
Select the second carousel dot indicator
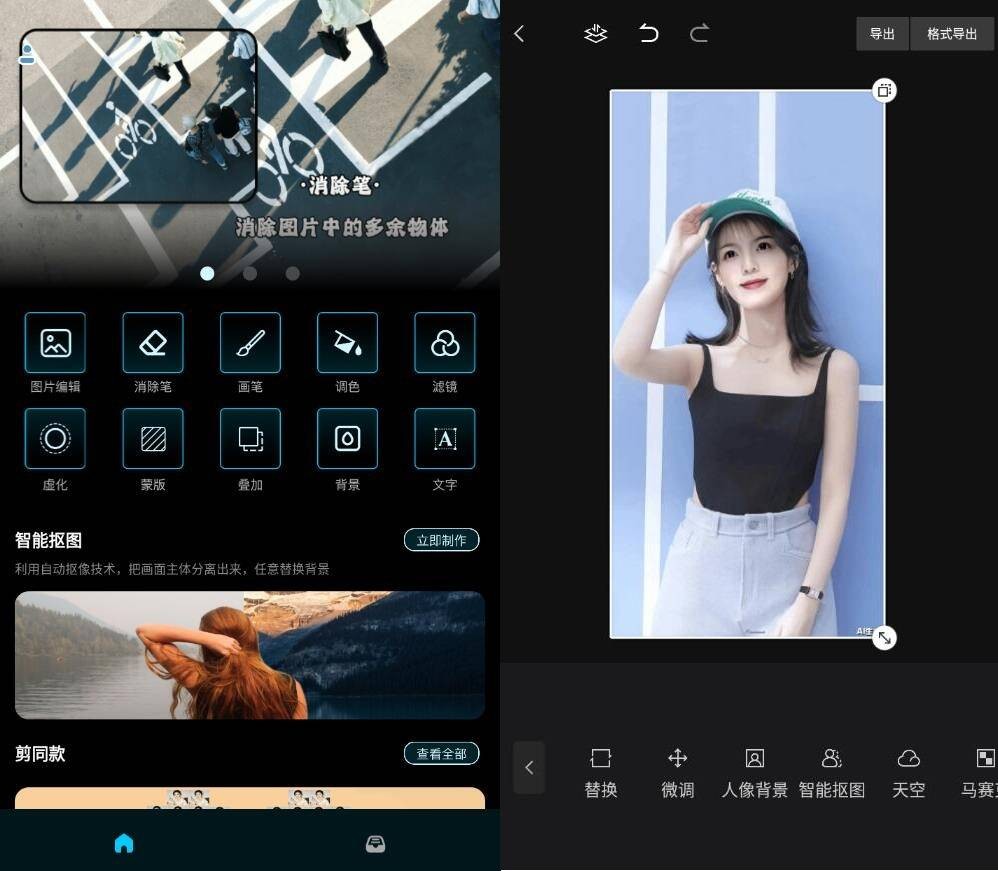coord(250,273)
